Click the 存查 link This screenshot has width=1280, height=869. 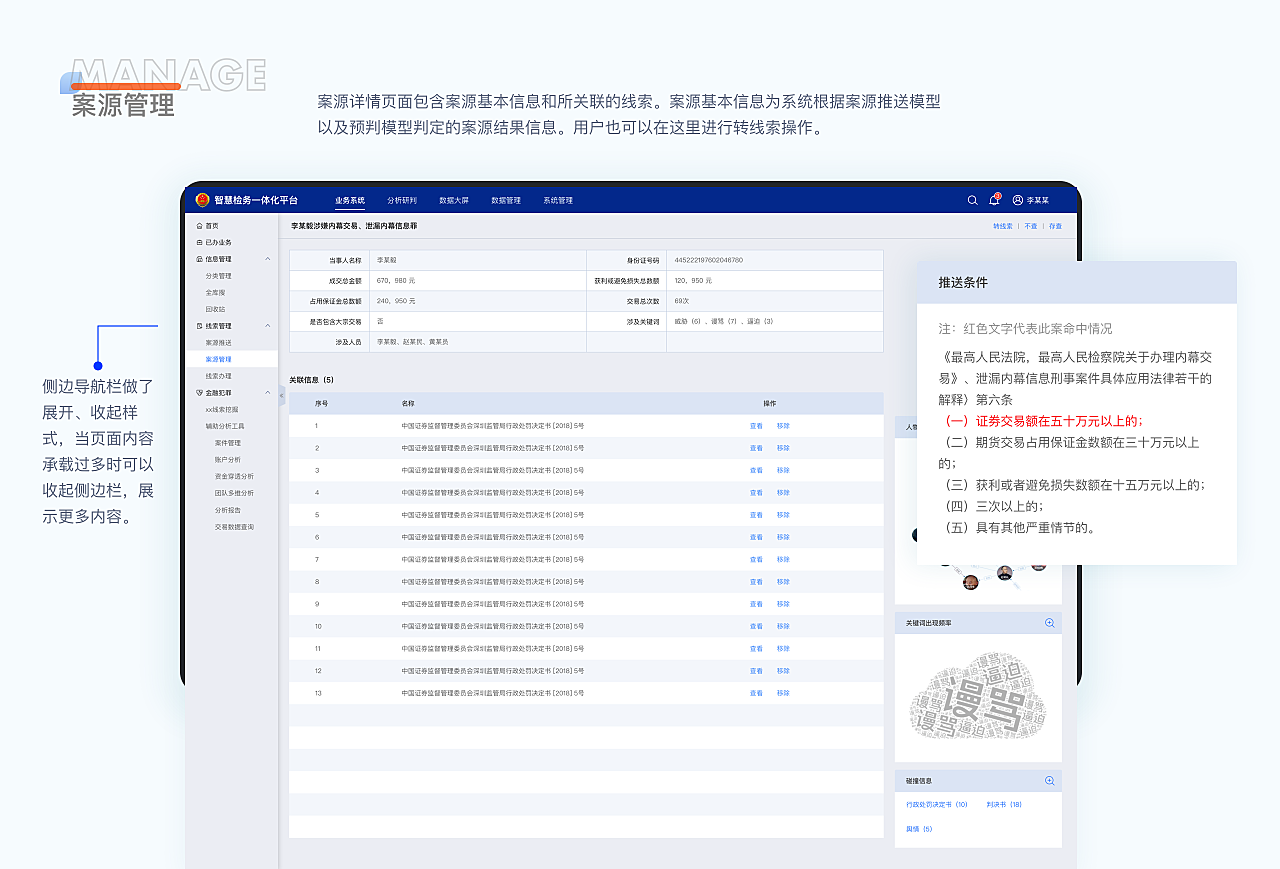[1056, 226]
